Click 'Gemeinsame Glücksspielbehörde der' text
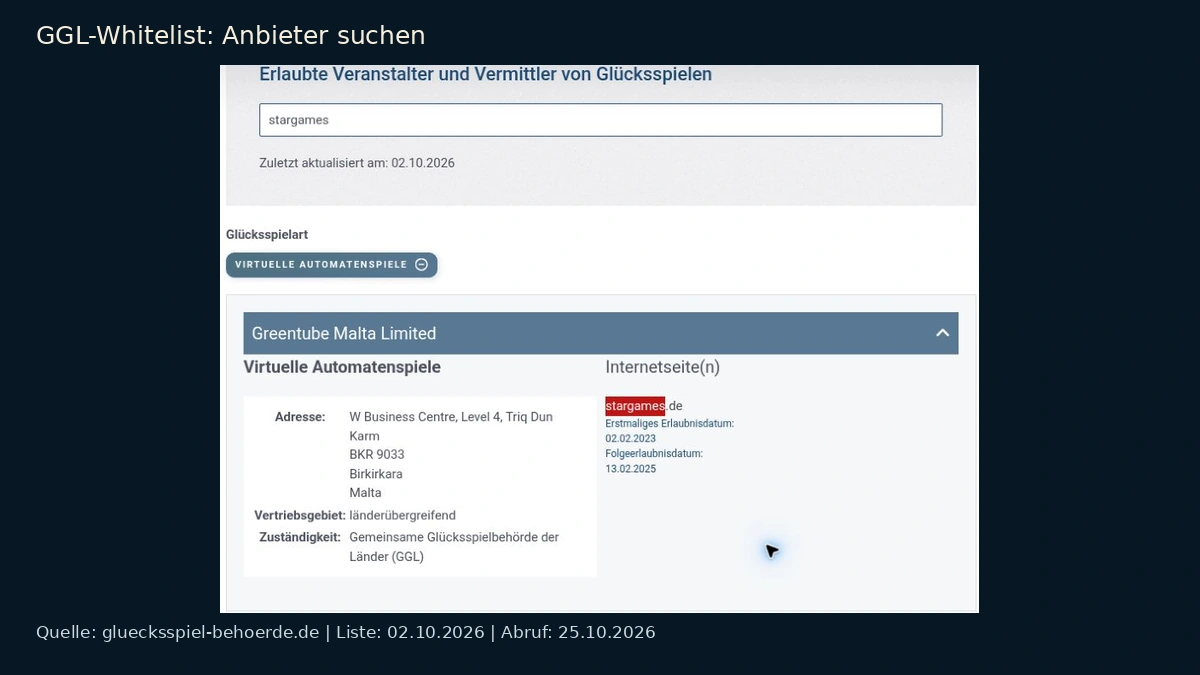Screen dimensions: 1200x675 (454, 537)
